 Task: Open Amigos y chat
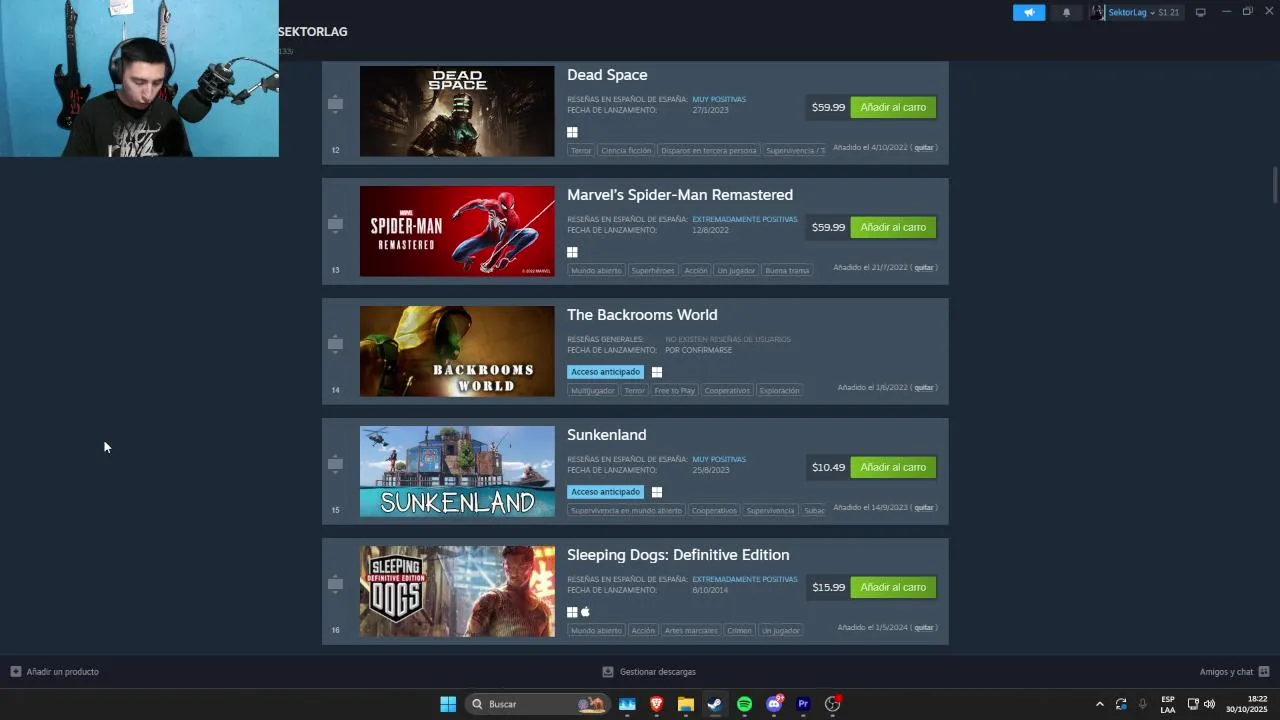click(1234, 672)
